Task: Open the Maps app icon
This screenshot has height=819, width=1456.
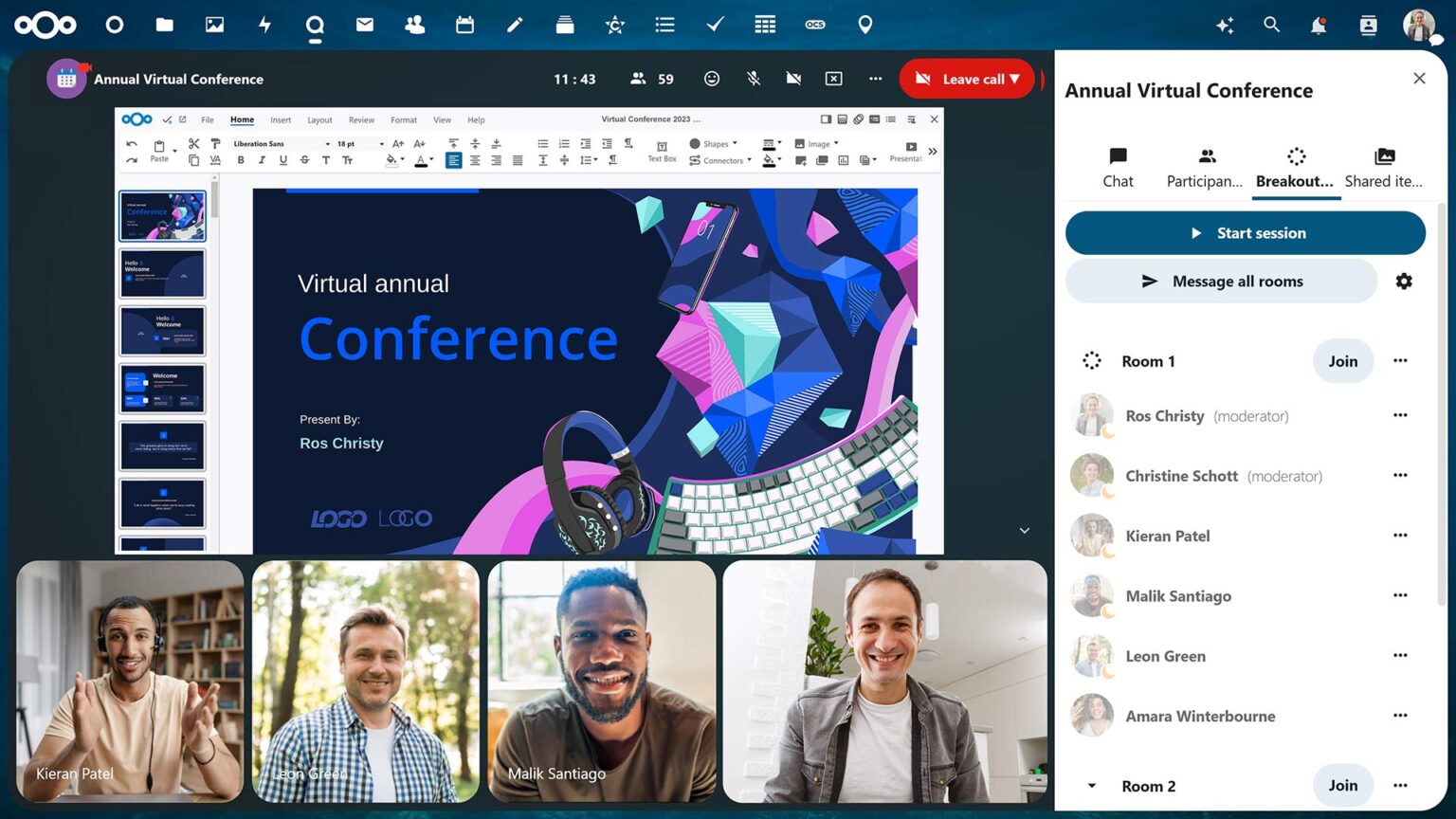Action: point(864,25)
